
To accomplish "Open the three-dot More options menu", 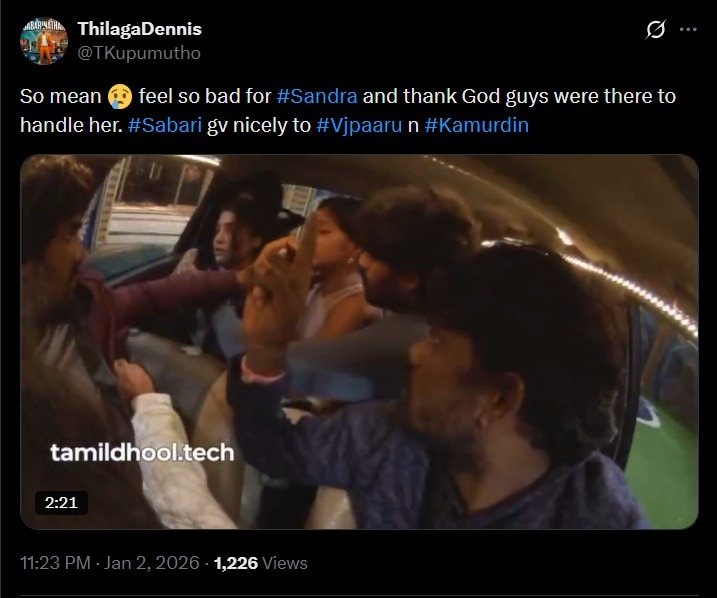I will [x=687, y=30].
